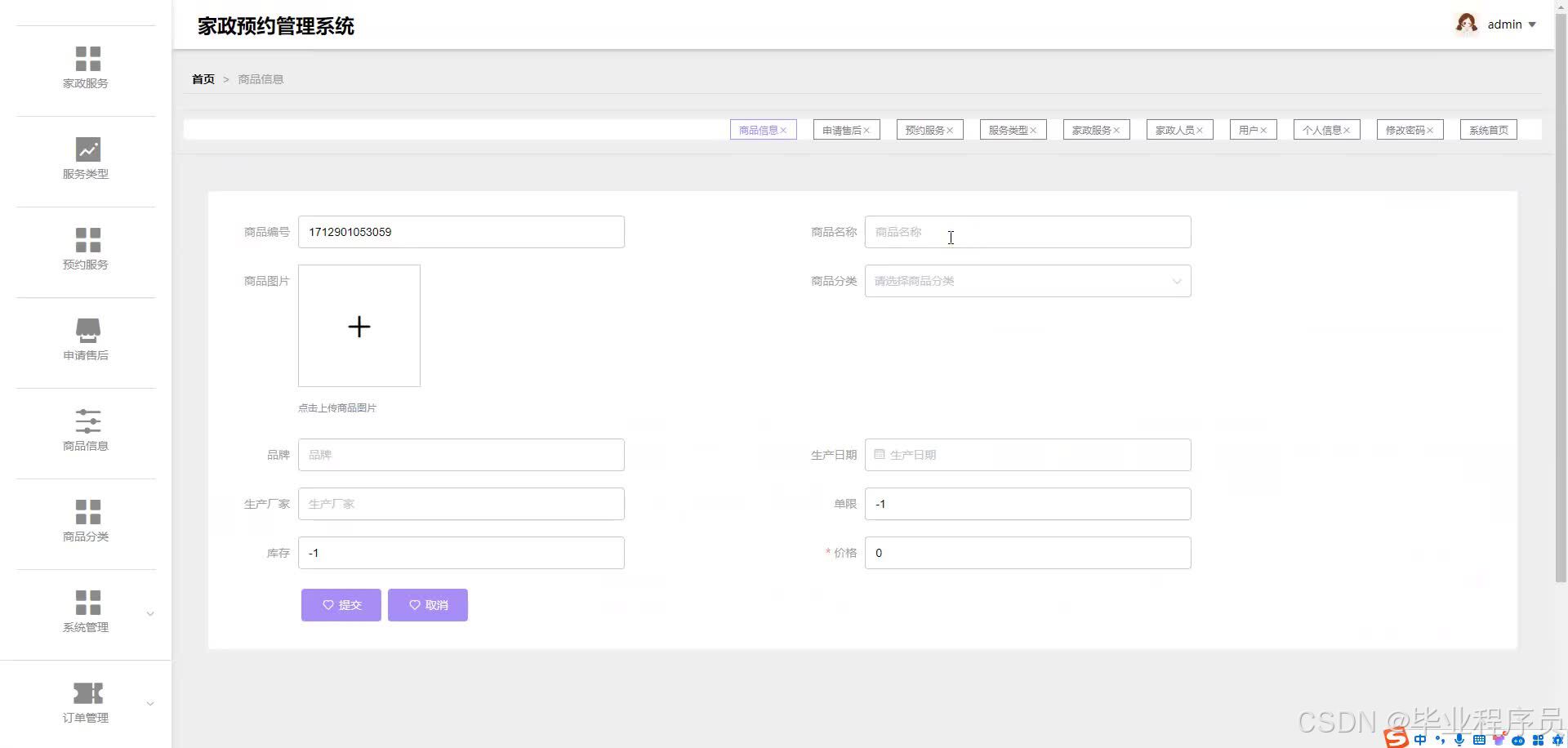Open 申请售后 shop icon in sidebar
The width and height of the screenshot is (1568, 748).
pos(87,331)
